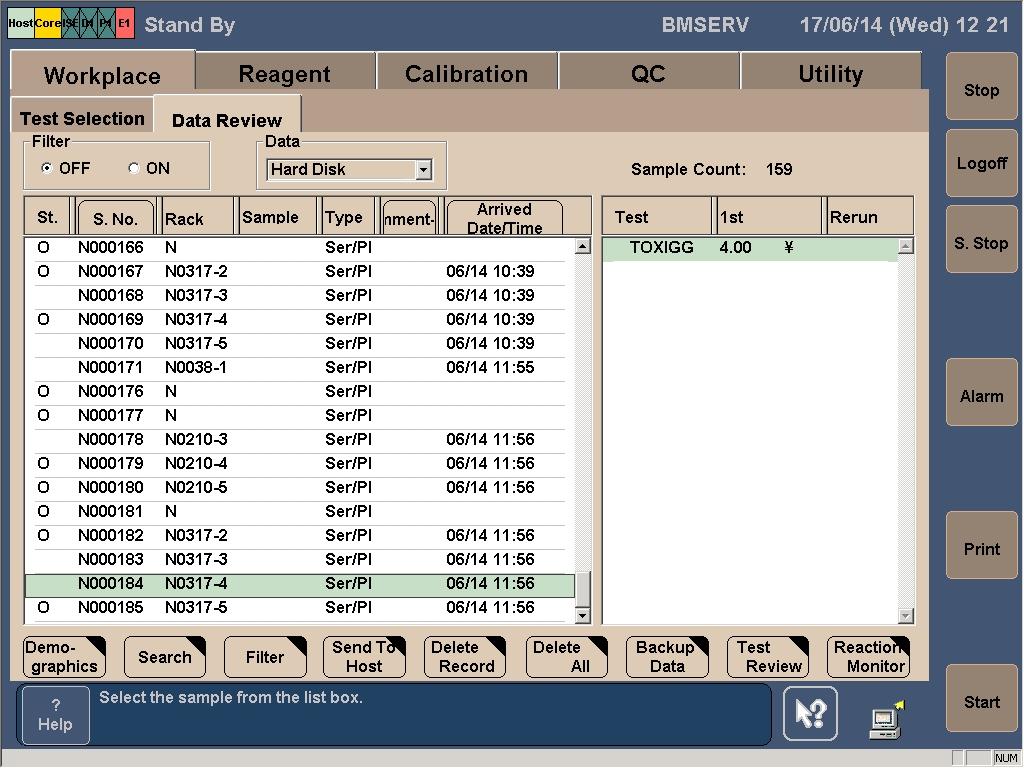
Task: Set Filter to OFF
Action: pos(65,168)
